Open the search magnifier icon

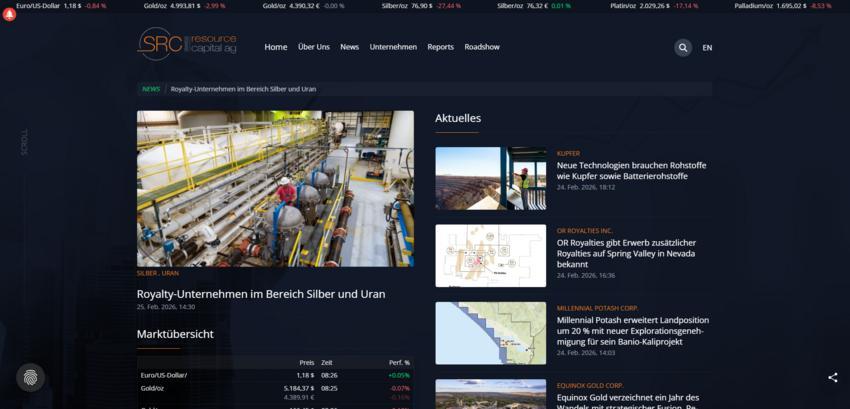[x=683, y=48]
